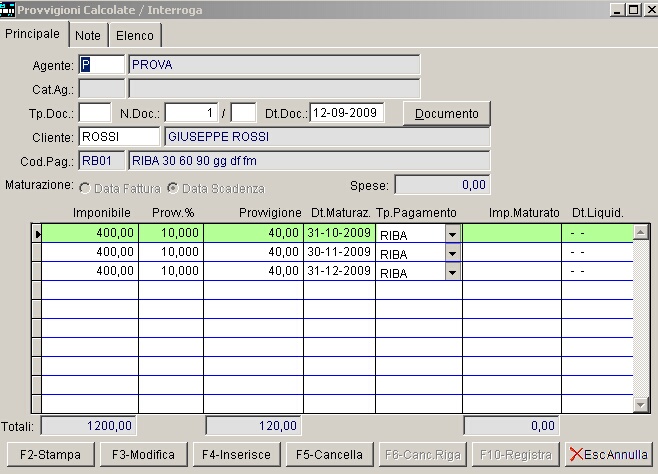Viewport: 658px width, 474px height.
Task: Maximize the Provvigioni Calcolate window
Action: coord(634,10)
